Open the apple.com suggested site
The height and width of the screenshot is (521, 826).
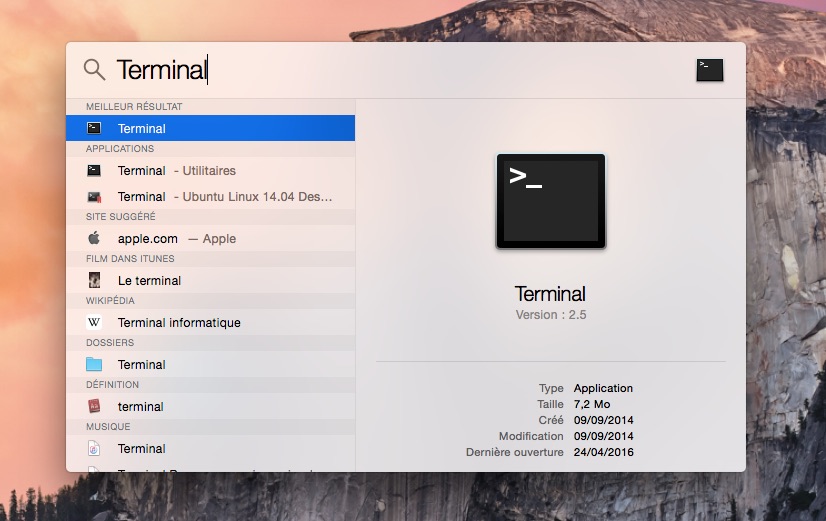210,239
